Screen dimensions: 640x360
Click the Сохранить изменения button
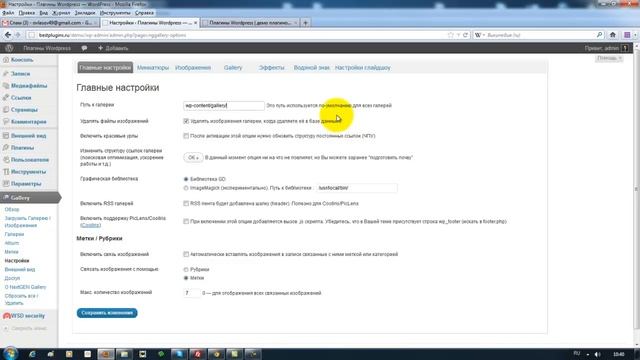coord(107,313)
